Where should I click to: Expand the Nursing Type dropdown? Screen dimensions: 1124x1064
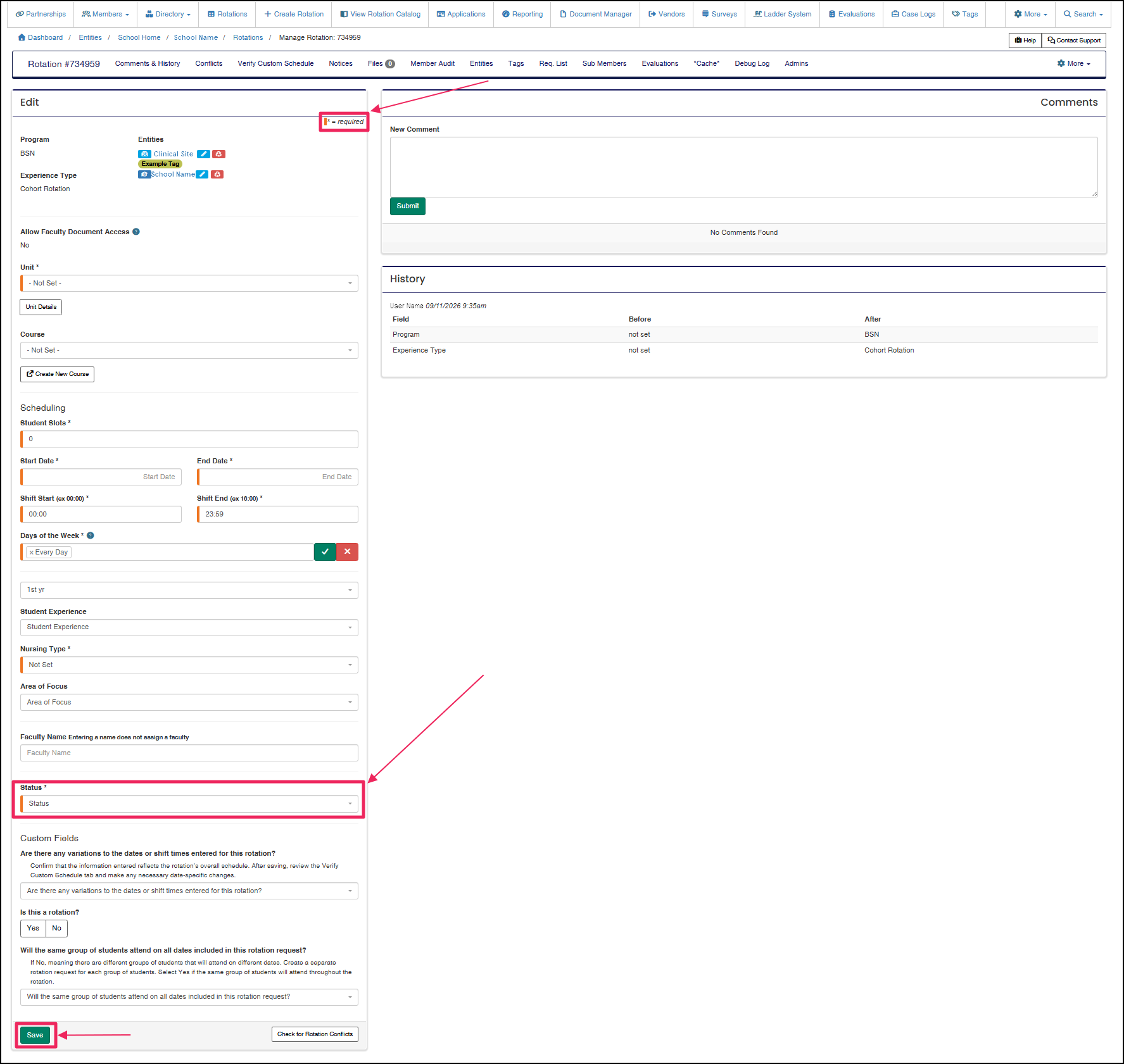pyautogui.click(x=189, y=665)
